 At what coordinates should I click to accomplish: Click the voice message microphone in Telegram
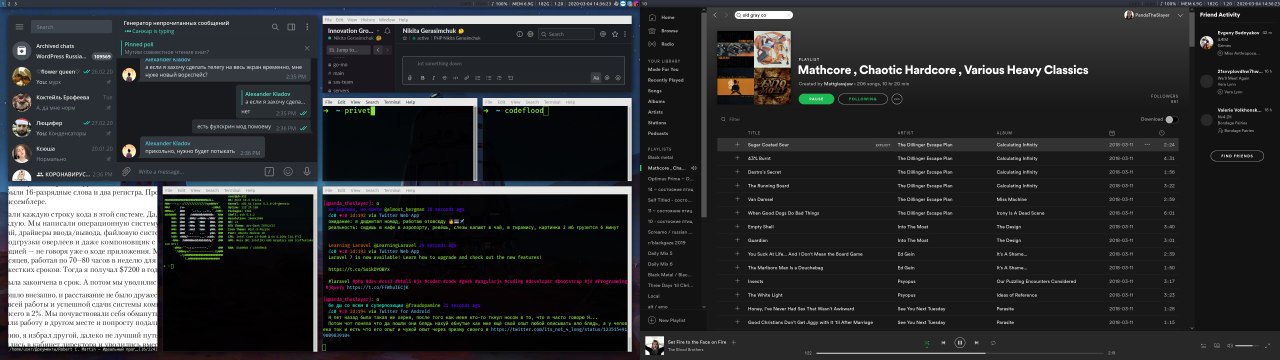click(307, 171)
